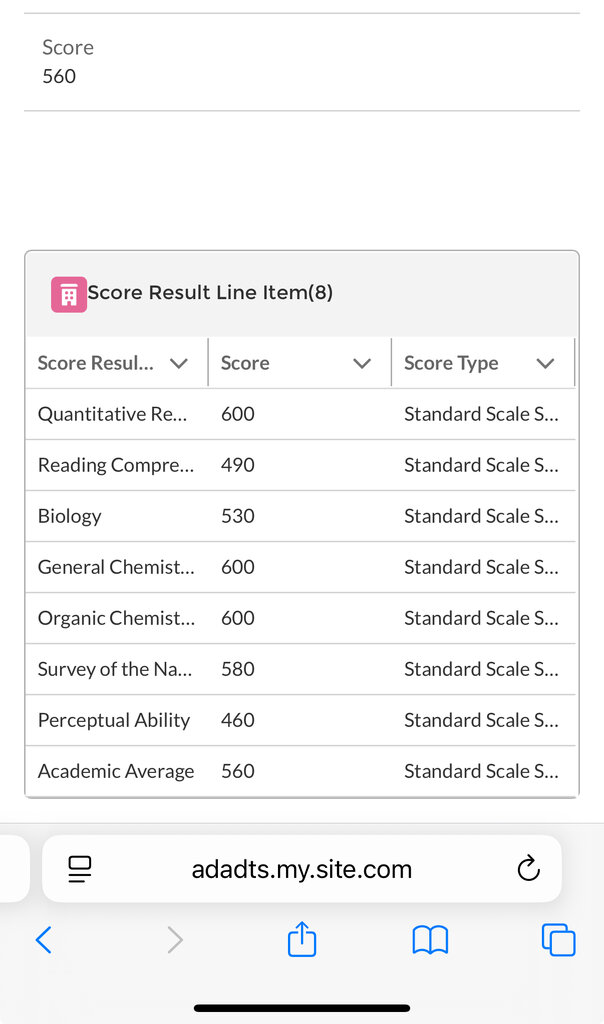Open the Score column header dropdown
This screenshot has height=1024, width=604.
[x=362, y=363]
